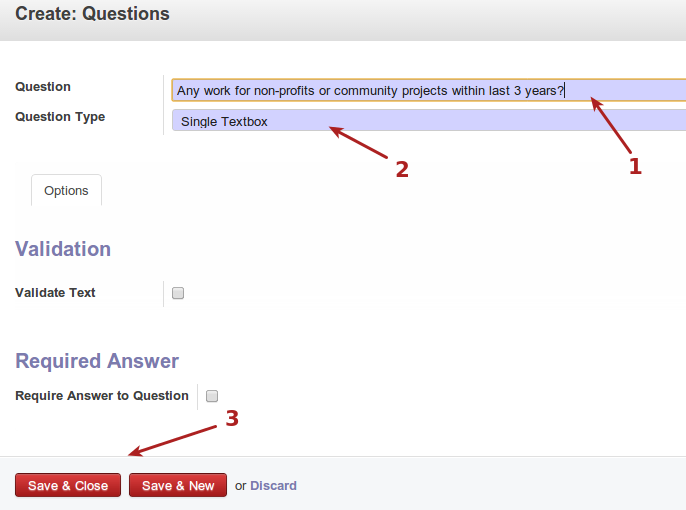This screenshot has width=686, height=510.
Task: Click the Question text input field
Action: click(428, 90)
